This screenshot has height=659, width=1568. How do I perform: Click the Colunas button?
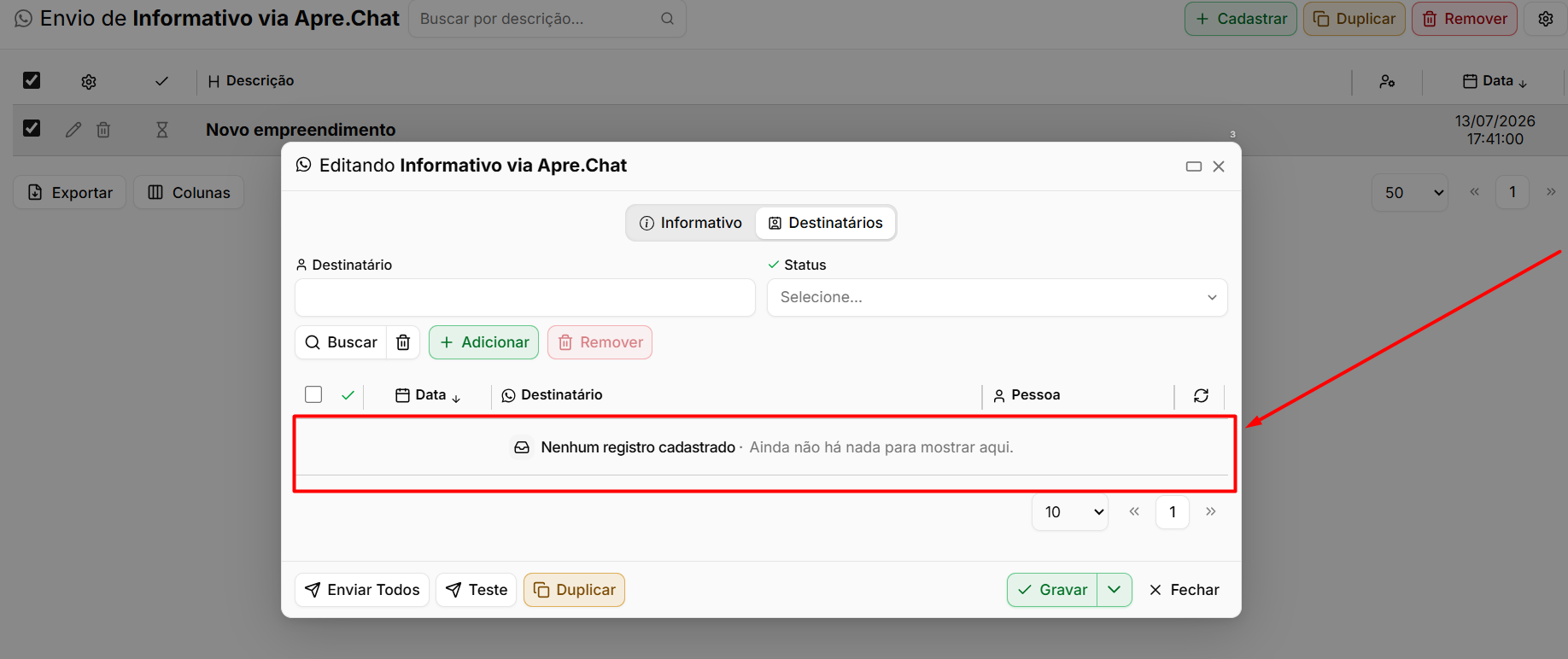pos(189,193)
